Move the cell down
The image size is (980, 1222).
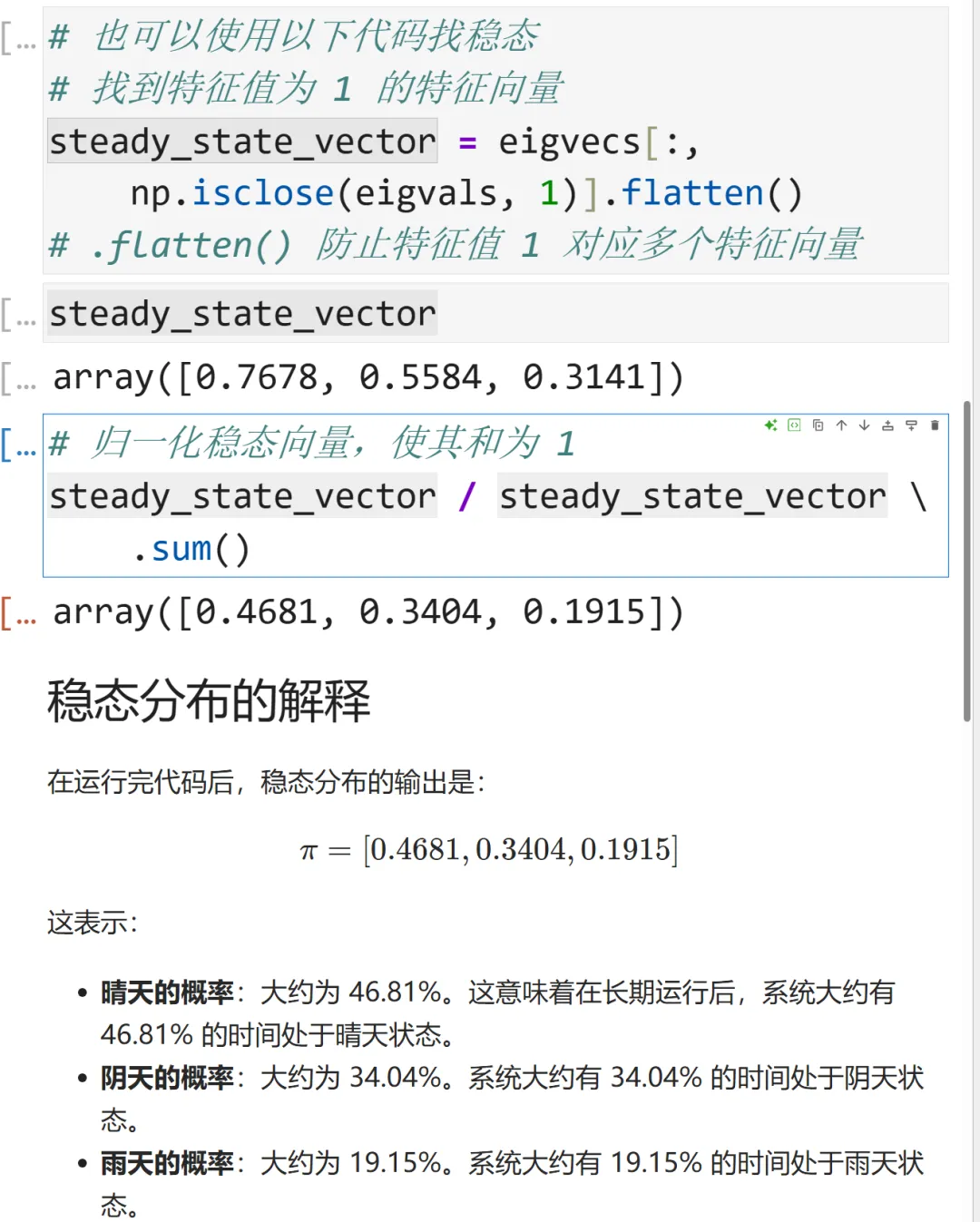(x=864, y=425)
